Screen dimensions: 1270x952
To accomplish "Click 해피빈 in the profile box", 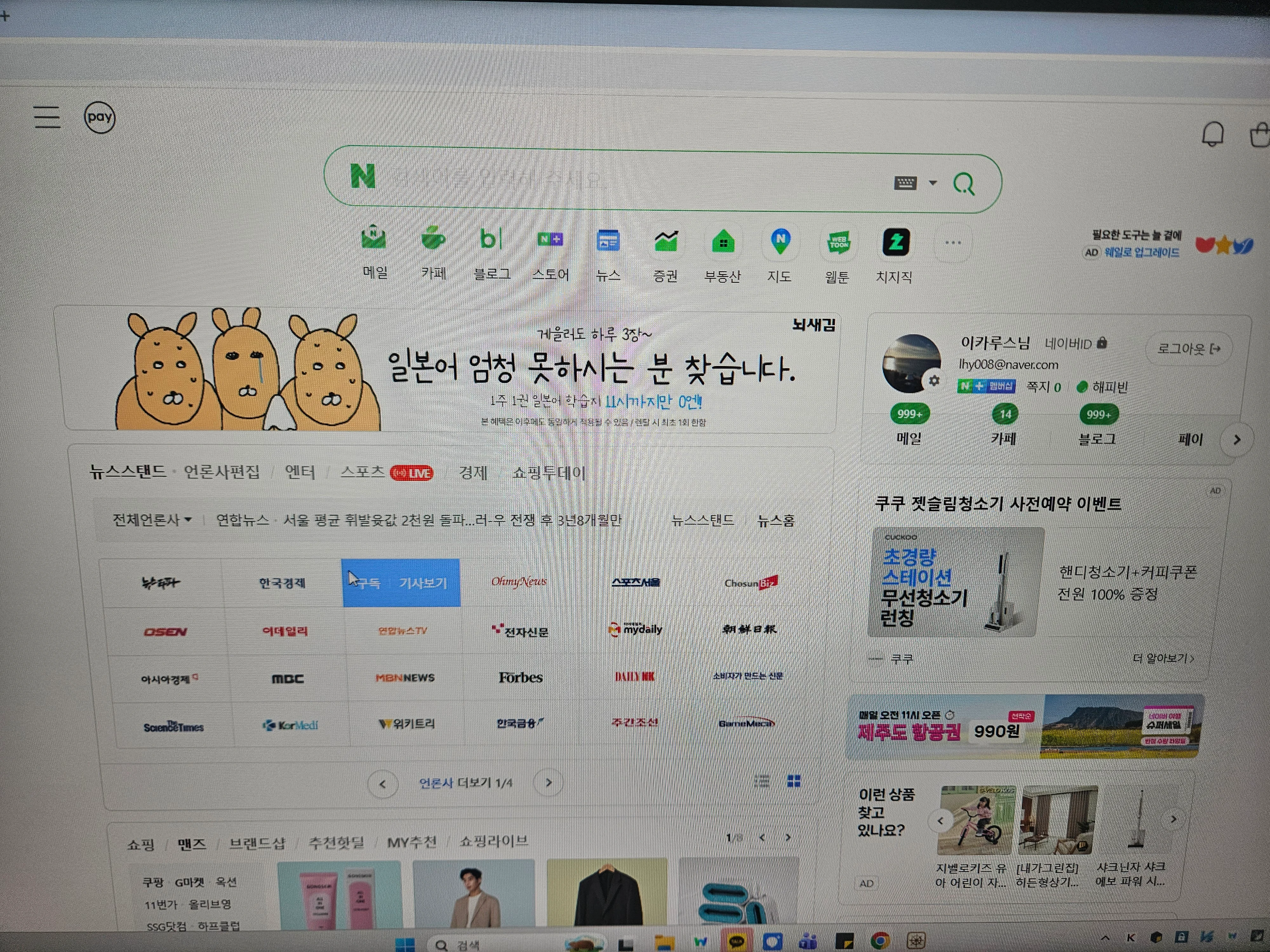I will [1103, 387].
